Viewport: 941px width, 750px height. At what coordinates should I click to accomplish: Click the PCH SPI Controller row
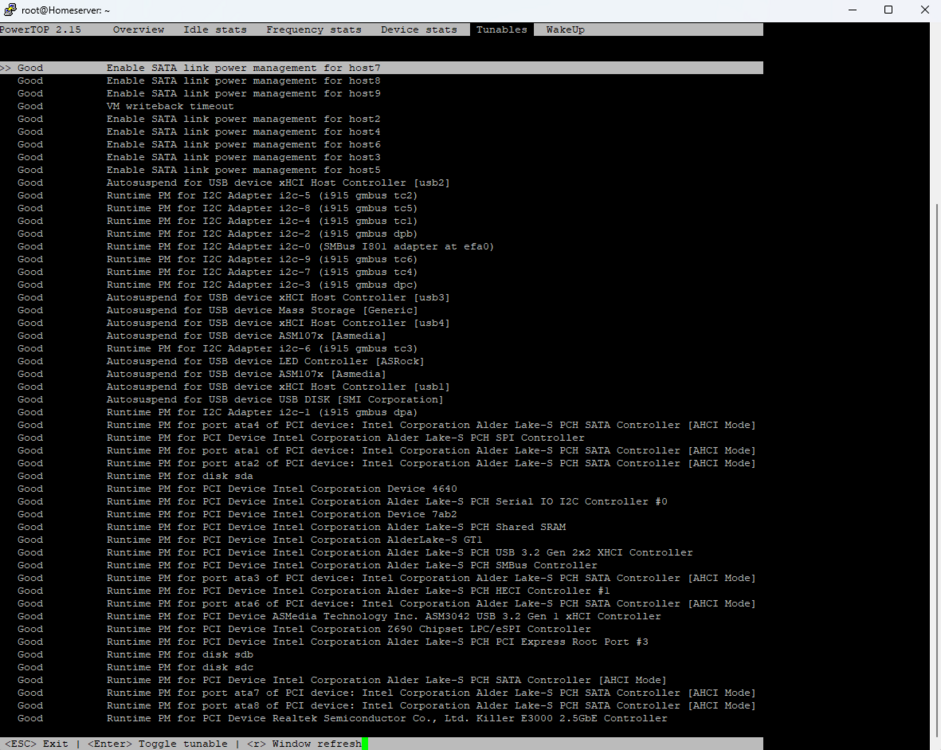(x=301, y=438)
